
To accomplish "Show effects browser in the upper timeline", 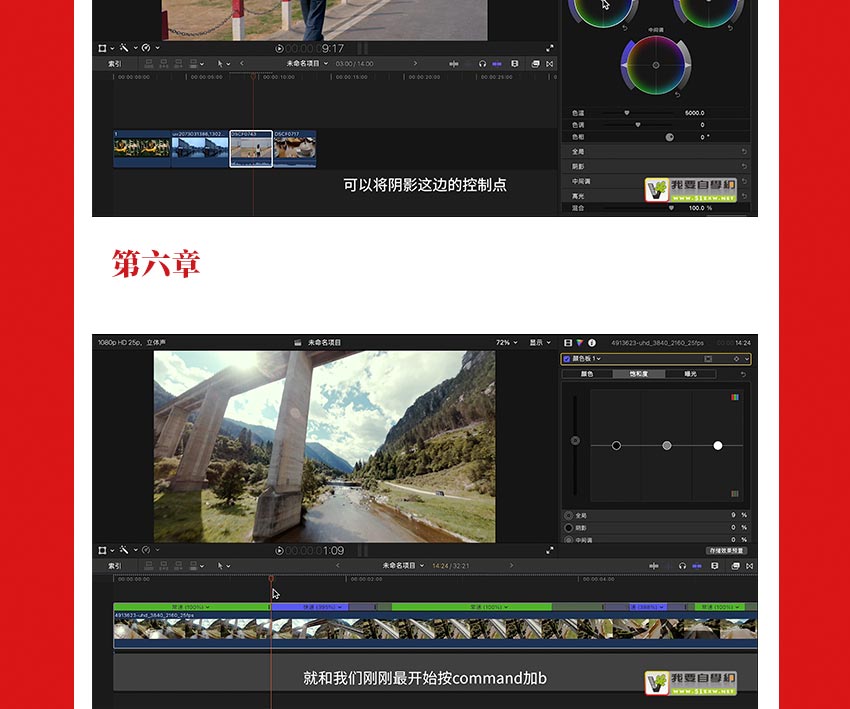I will (536, 64).
